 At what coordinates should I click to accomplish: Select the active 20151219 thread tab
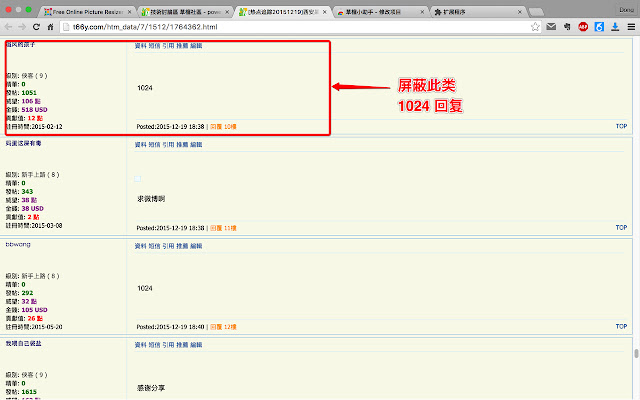[282, 12]
